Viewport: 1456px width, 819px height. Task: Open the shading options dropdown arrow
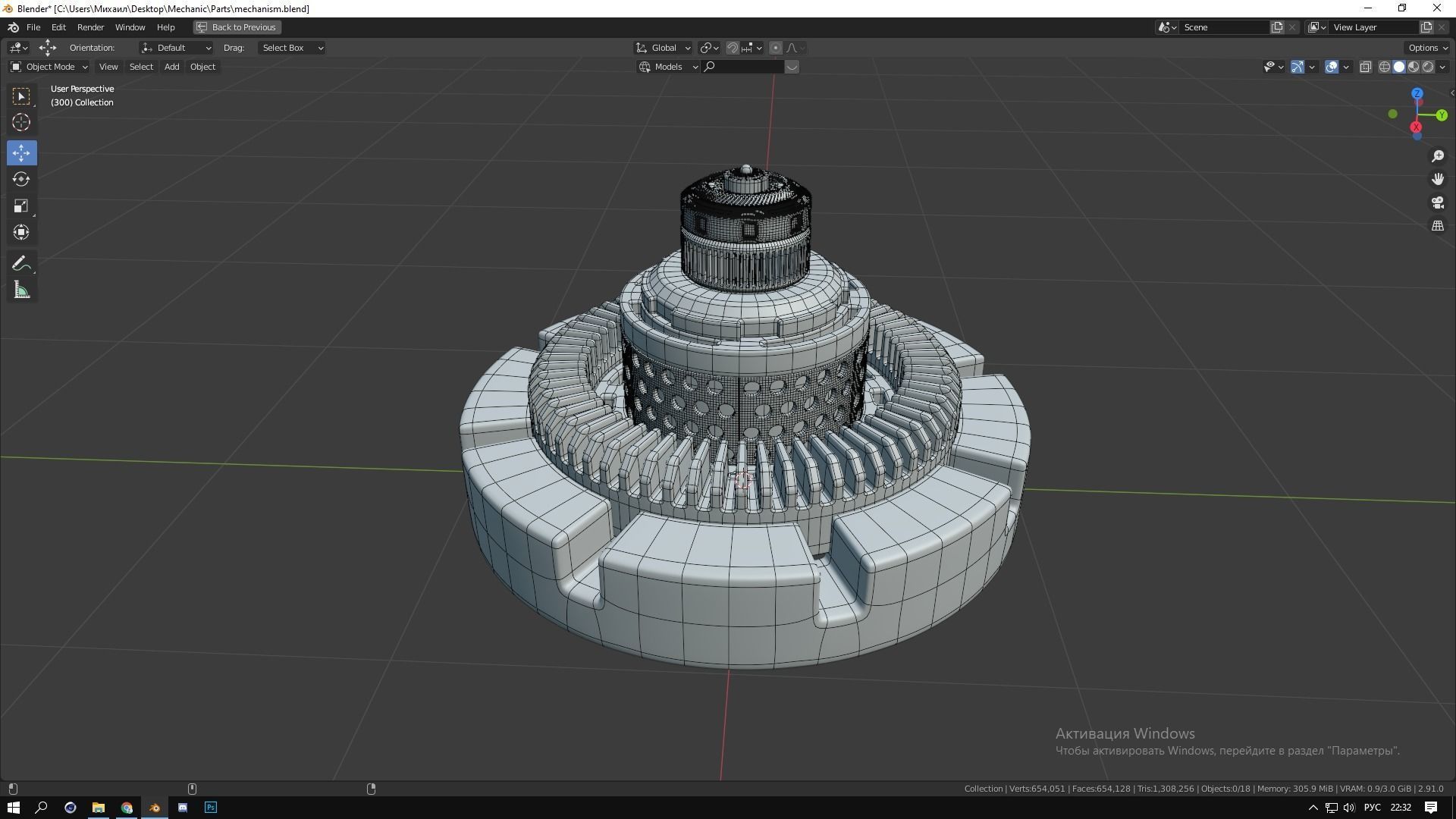(1442, 67)
